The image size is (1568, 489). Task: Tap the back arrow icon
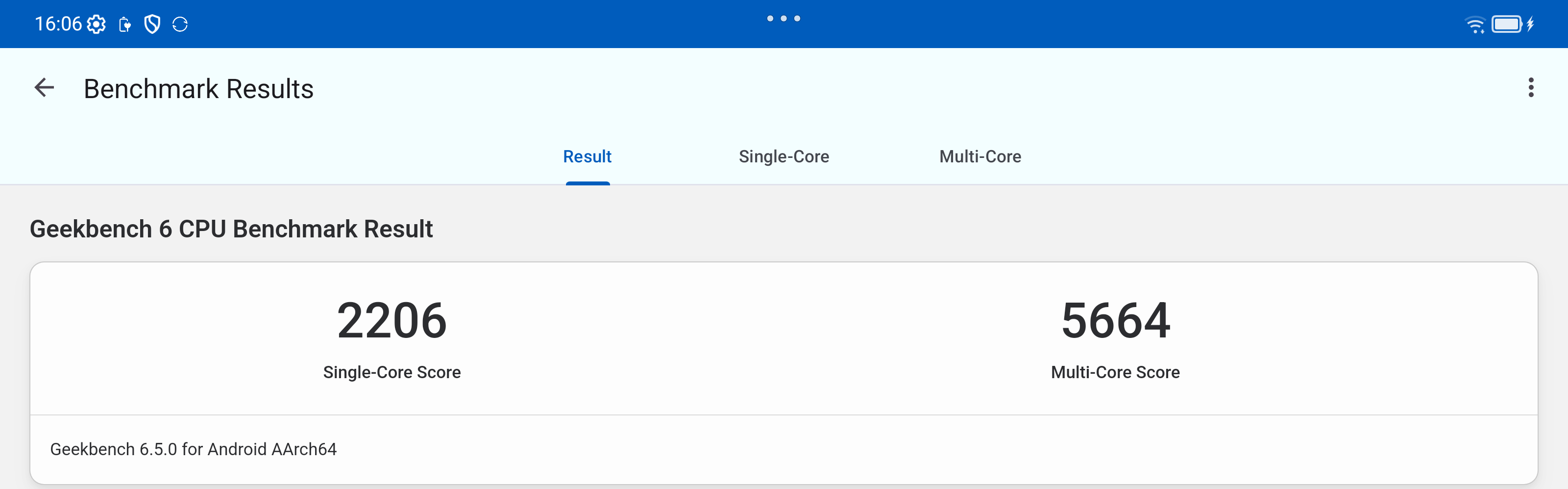point(45,88)
